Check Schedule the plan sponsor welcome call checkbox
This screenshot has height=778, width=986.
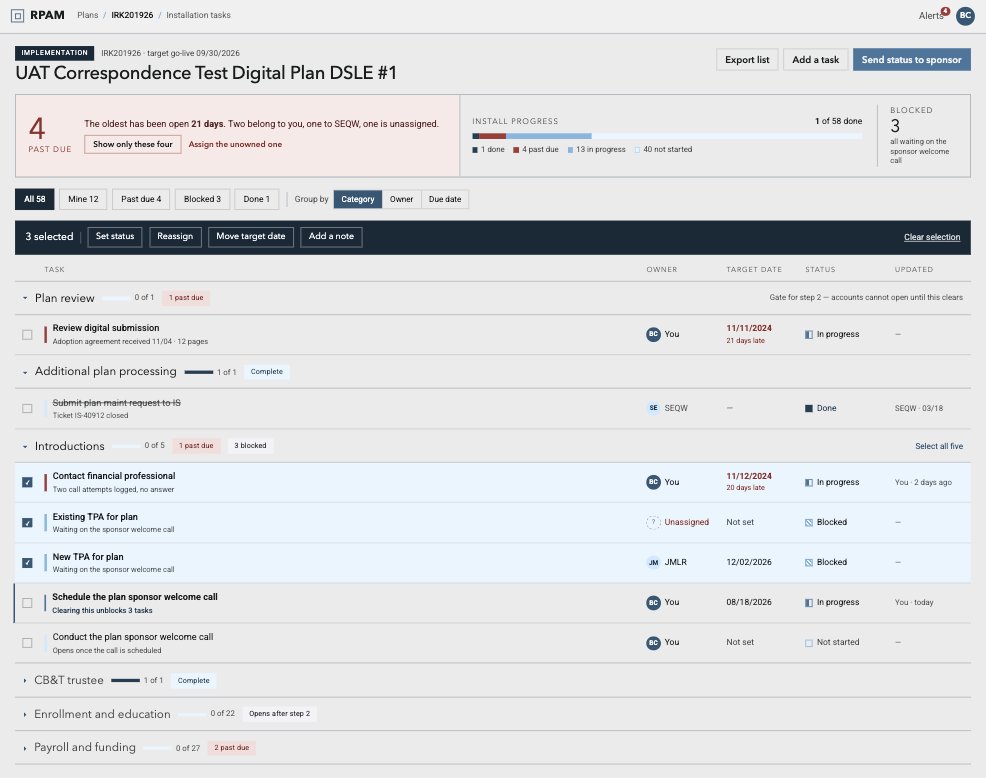click(x=27, y=603)
